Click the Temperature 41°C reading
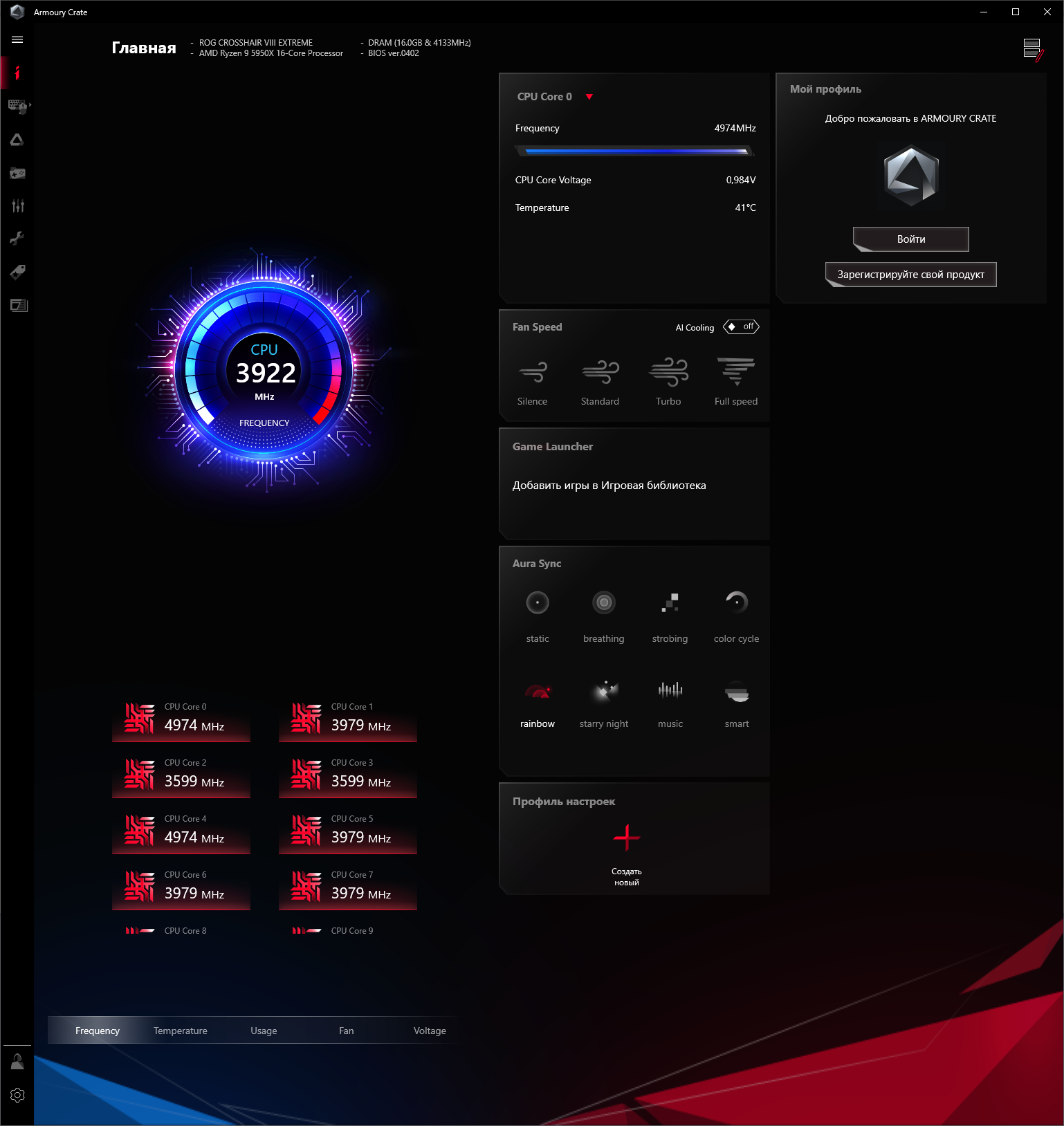Viewport: 1064px width, 1126px height. pyautogui.click(x=745, y=207)
